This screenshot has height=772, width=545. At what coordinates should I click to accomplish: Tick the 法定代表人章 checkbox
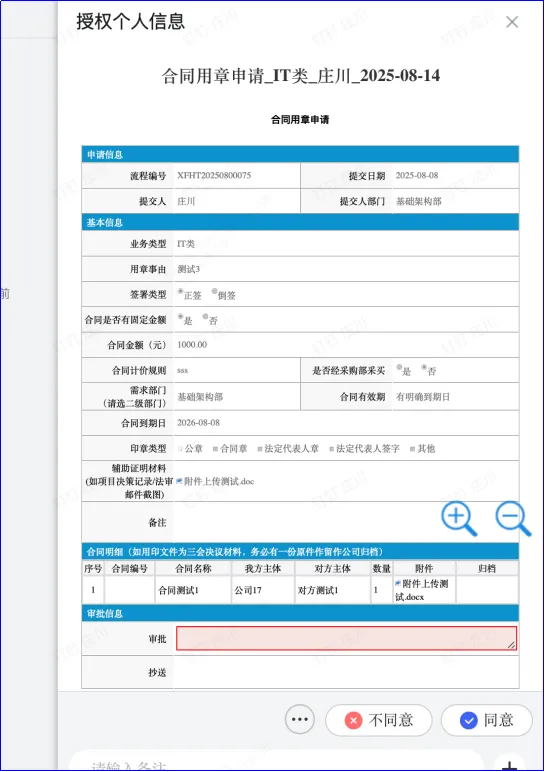(x=259, y=449)
